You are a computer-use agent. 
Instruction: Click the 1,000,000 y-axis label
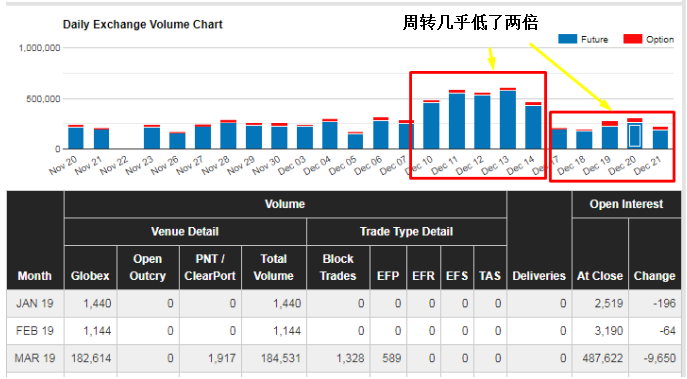click(39, 48)
